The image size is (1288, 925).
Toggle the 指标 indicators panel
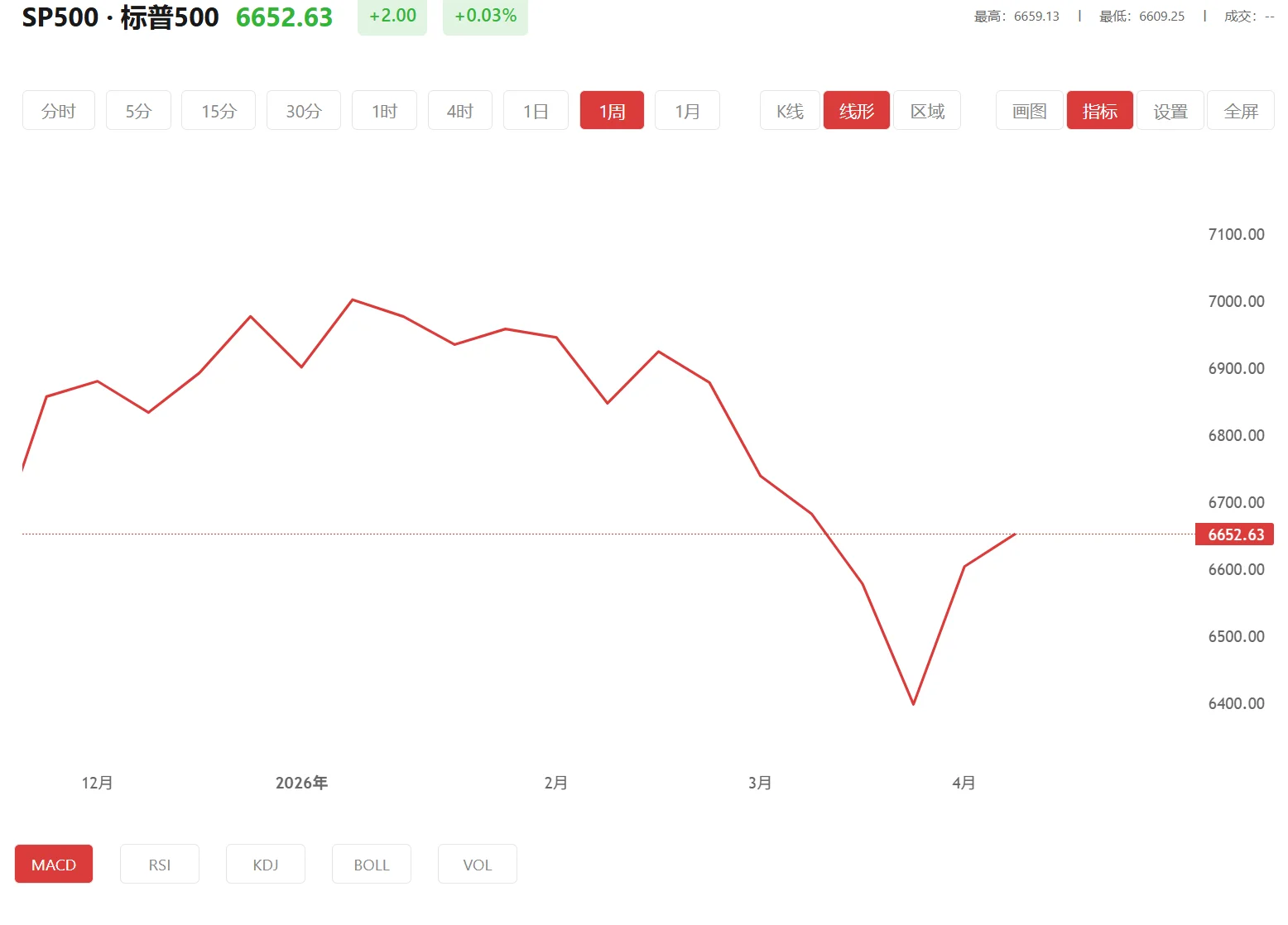tap(1099, 111)
